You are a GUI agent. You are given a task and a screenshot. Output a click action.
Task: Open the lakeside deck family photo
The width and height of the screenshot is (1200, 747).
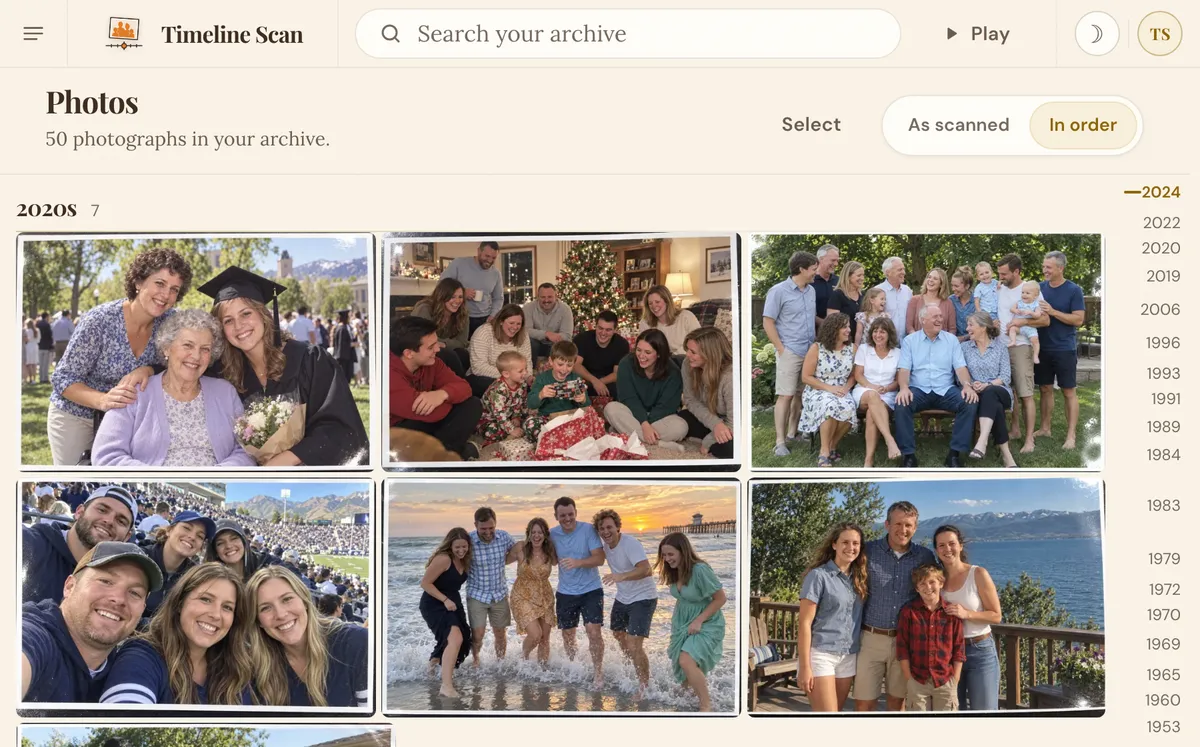(926, 597)
